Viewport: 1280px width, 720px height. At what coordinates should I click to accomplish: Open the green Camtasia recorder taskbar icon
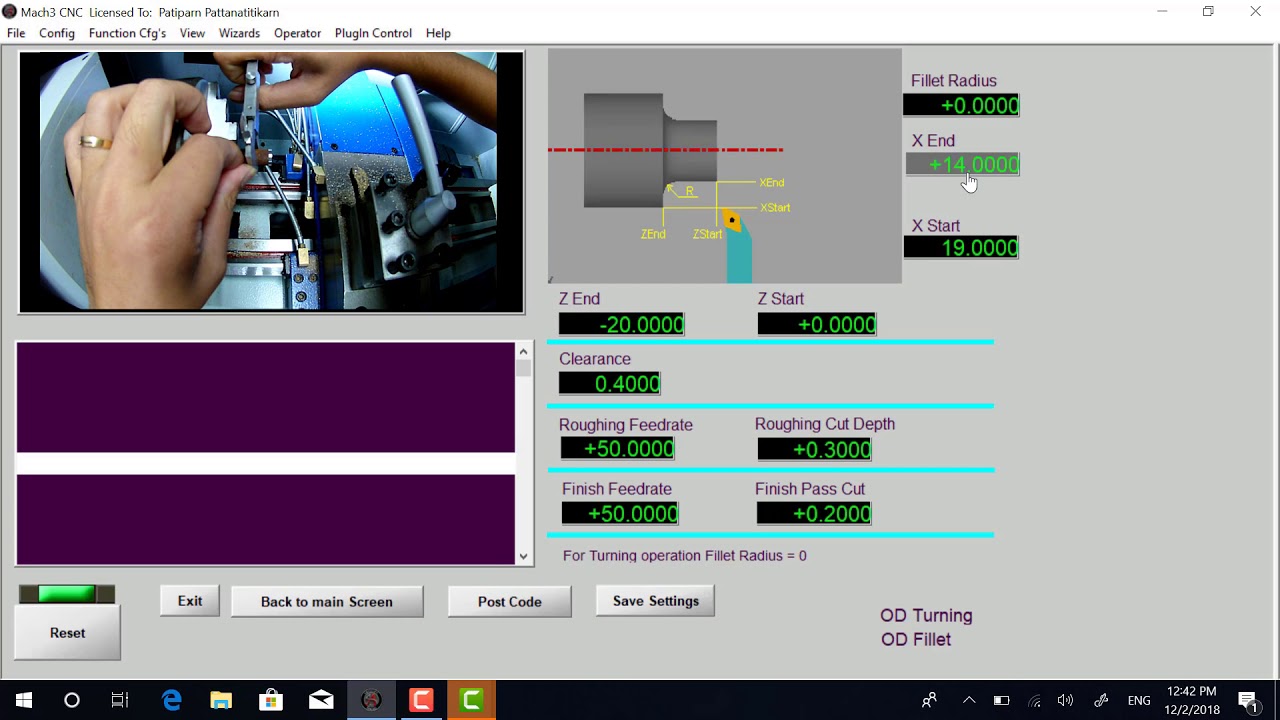pyautogui.click(x=471, y=700)
